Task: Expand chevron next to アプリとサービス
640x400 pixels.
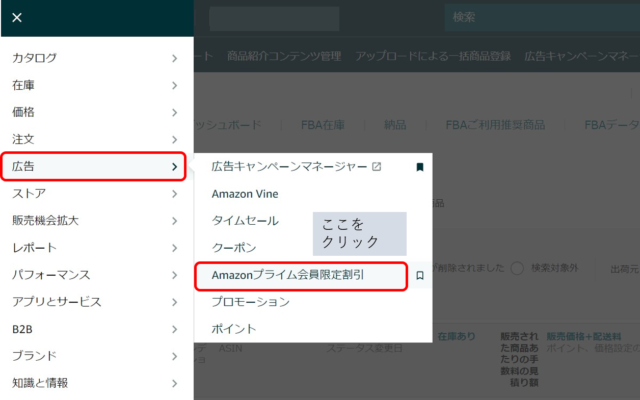Action: point(175,302)
